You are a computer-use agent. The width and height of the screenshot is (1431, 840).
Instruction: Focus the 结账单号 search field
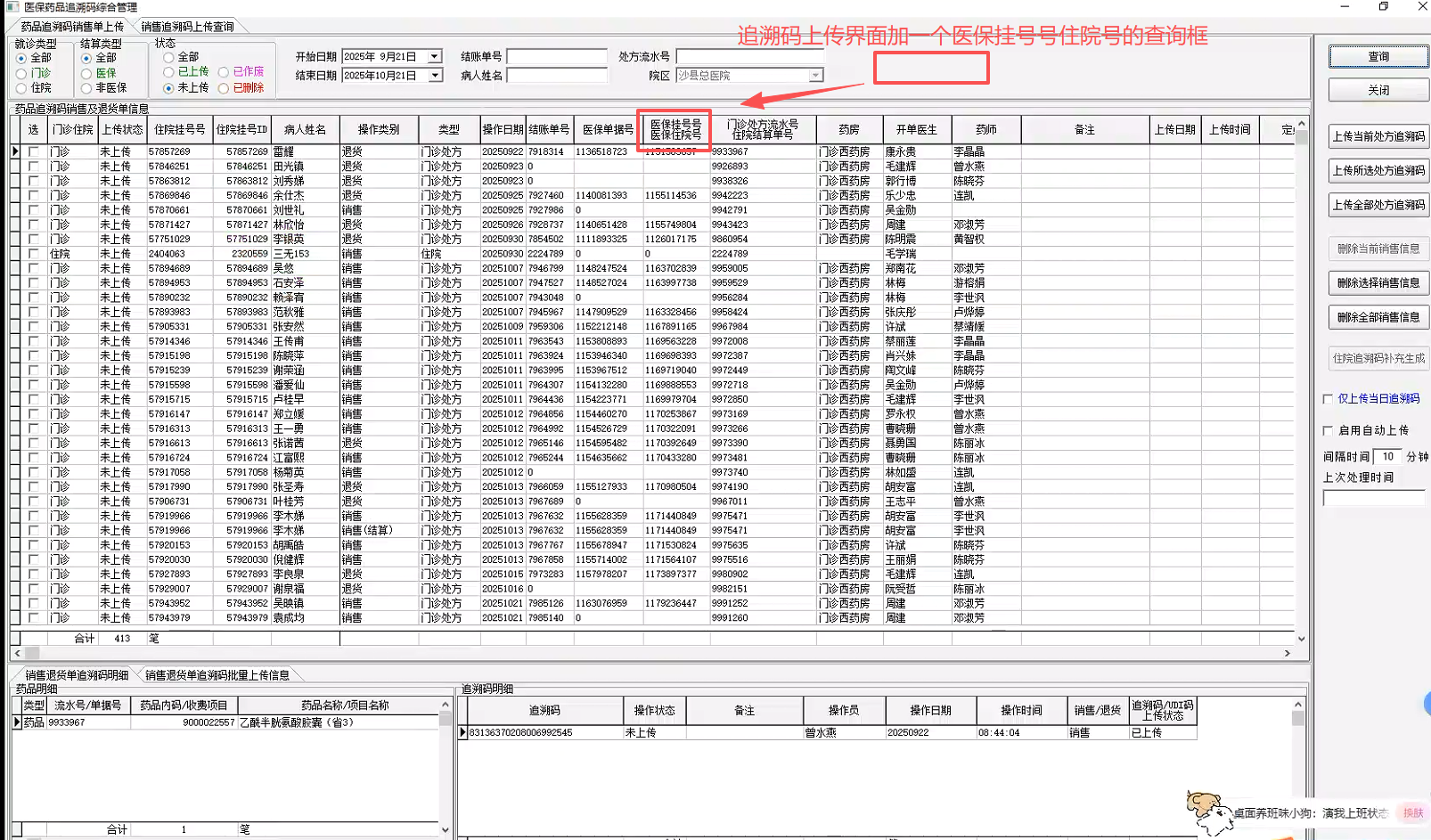point(557,56)
